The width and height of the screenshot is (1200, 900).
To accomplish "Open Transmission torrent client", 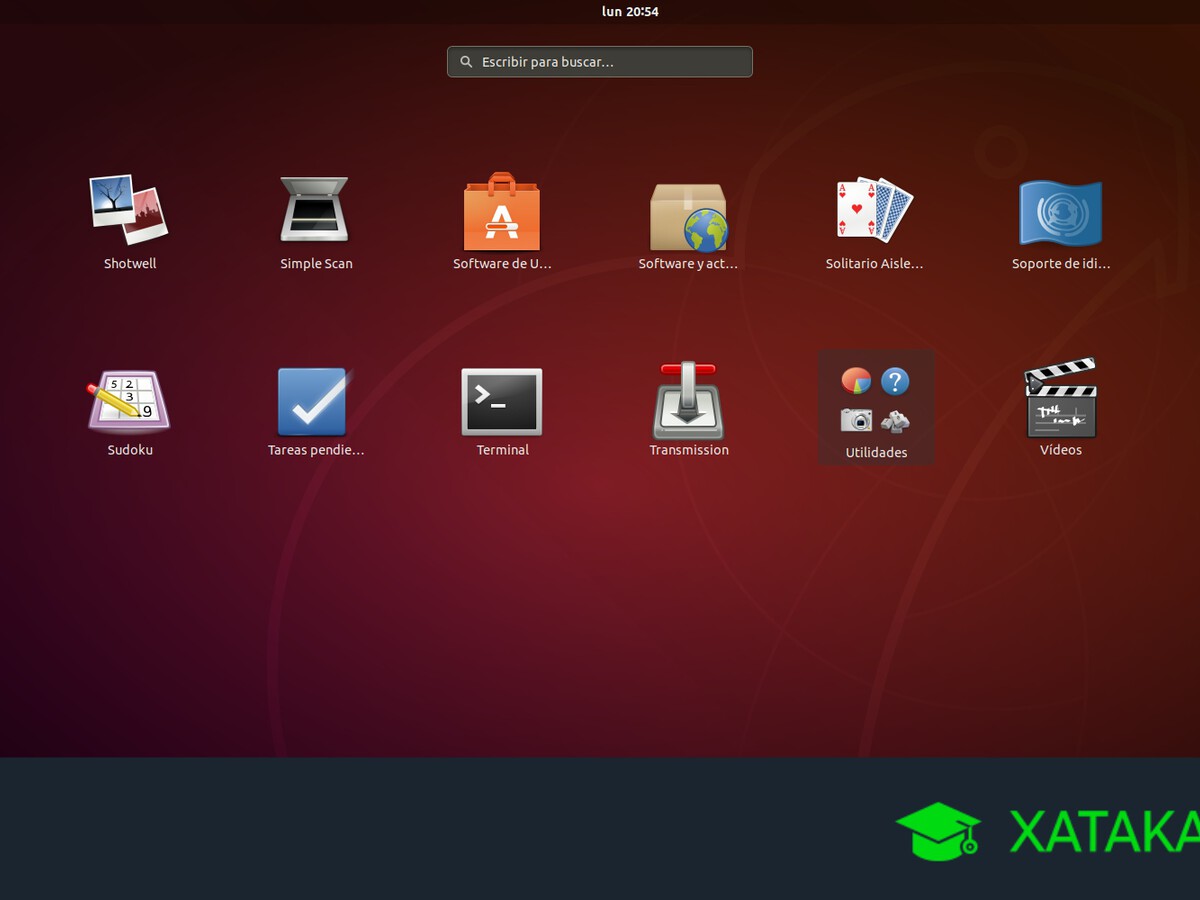I will [688, 401].
